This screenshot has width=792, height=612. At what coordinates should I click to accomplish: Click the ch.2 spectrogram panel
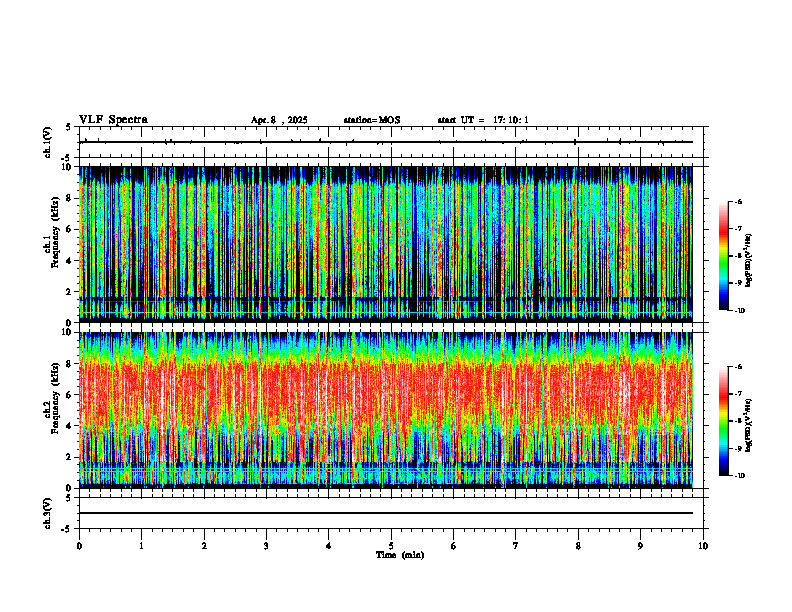click(x=386, y=410)
